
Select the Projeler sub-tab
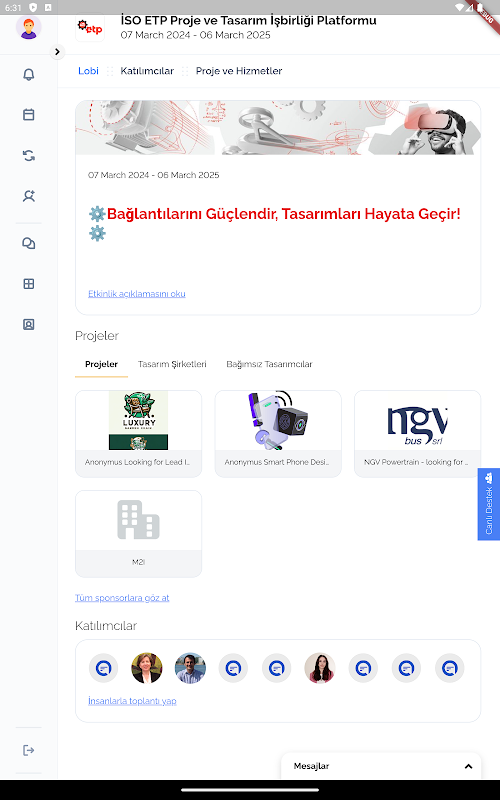click(x=101, y=364)
